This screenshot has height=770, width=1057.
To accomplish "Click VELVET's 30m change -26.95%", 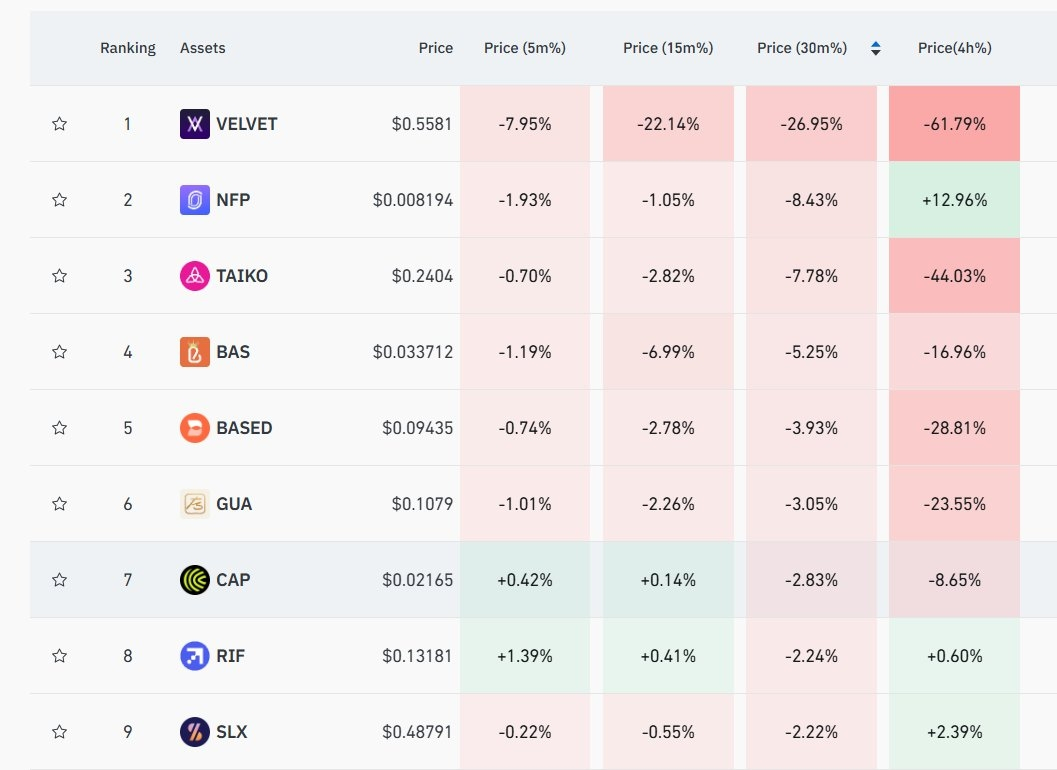I will coord(812,124).
